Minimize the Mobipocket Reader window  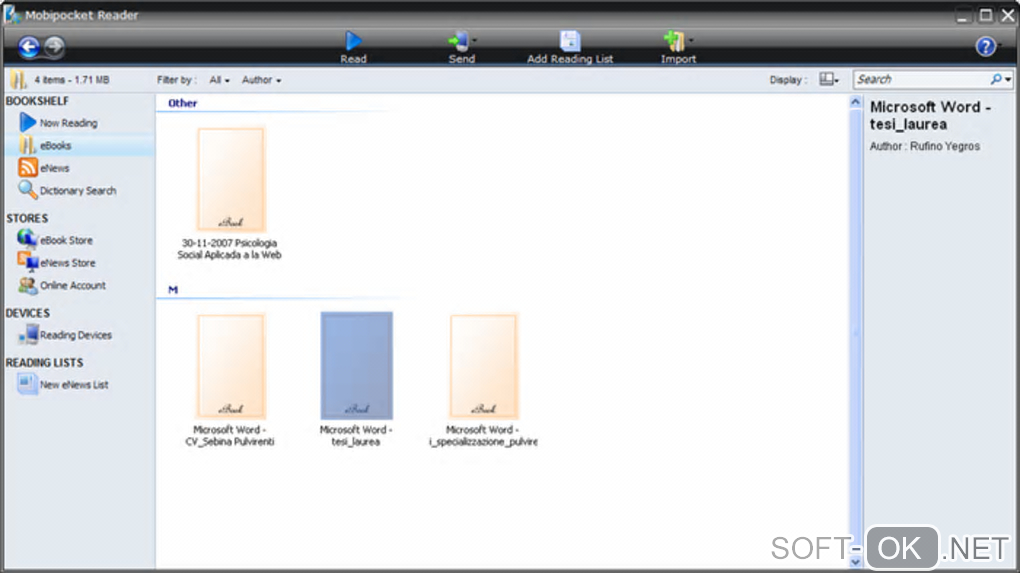[x=962, y=16]
